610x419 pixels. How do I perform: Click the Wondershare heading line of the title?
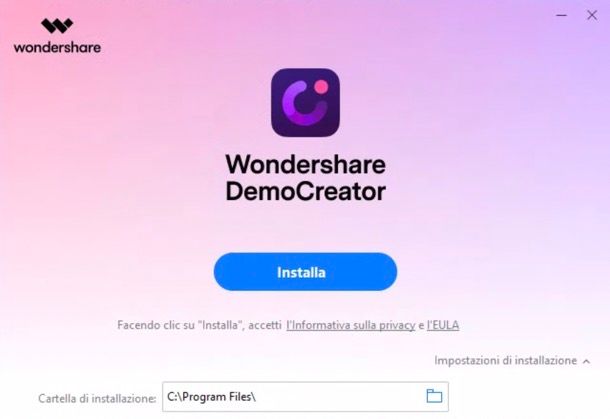tap(305, 165)
